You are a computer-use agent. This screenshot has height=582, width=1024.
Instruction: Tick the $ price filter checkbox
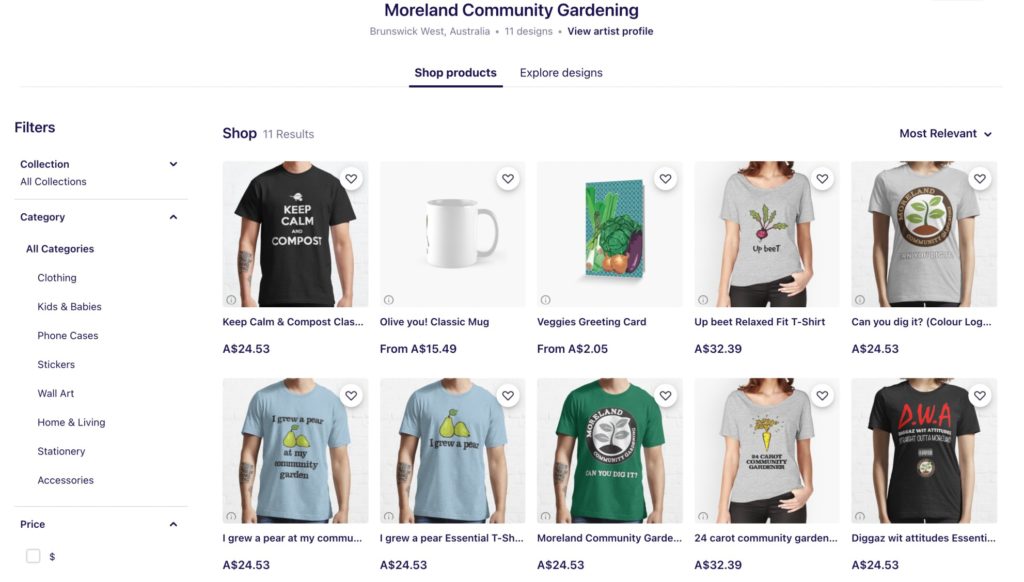33,556
